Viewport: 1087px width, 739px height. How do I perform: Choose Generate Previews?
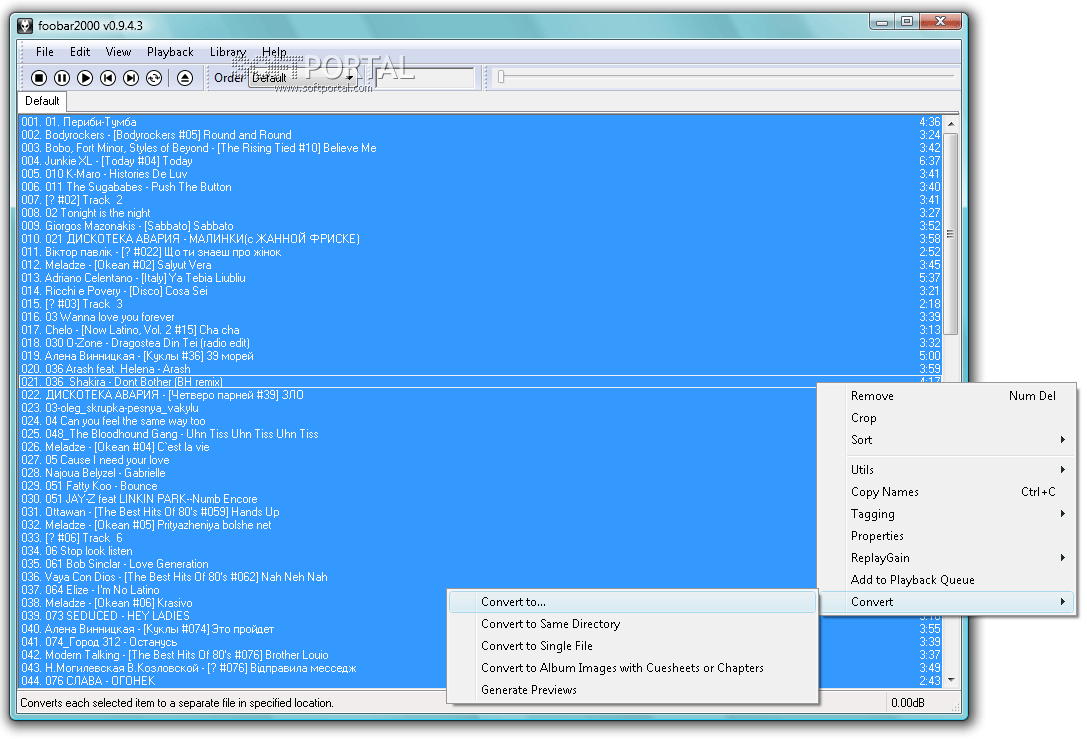(x=632, y=690)
